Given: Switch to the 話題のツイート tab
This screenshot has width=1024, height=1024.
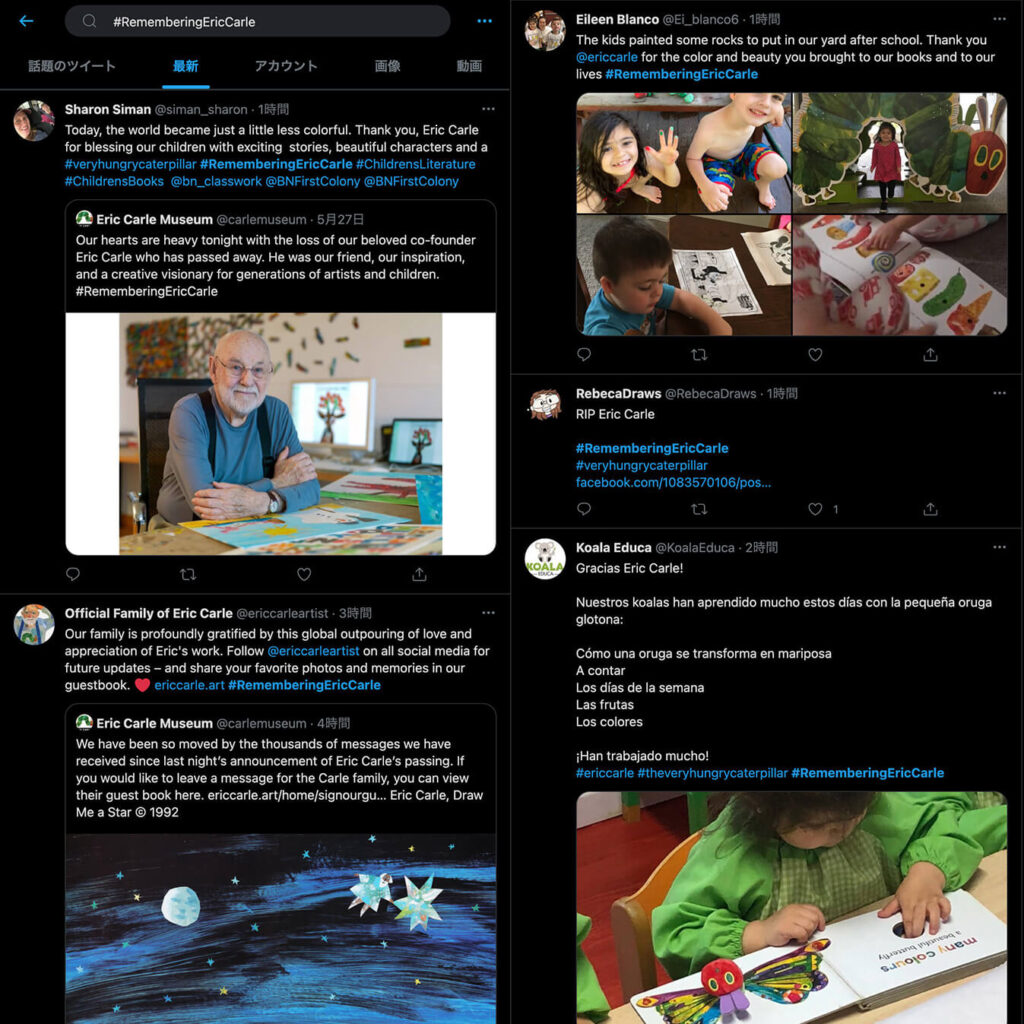Looking at the screenshot, I should 72,66.
